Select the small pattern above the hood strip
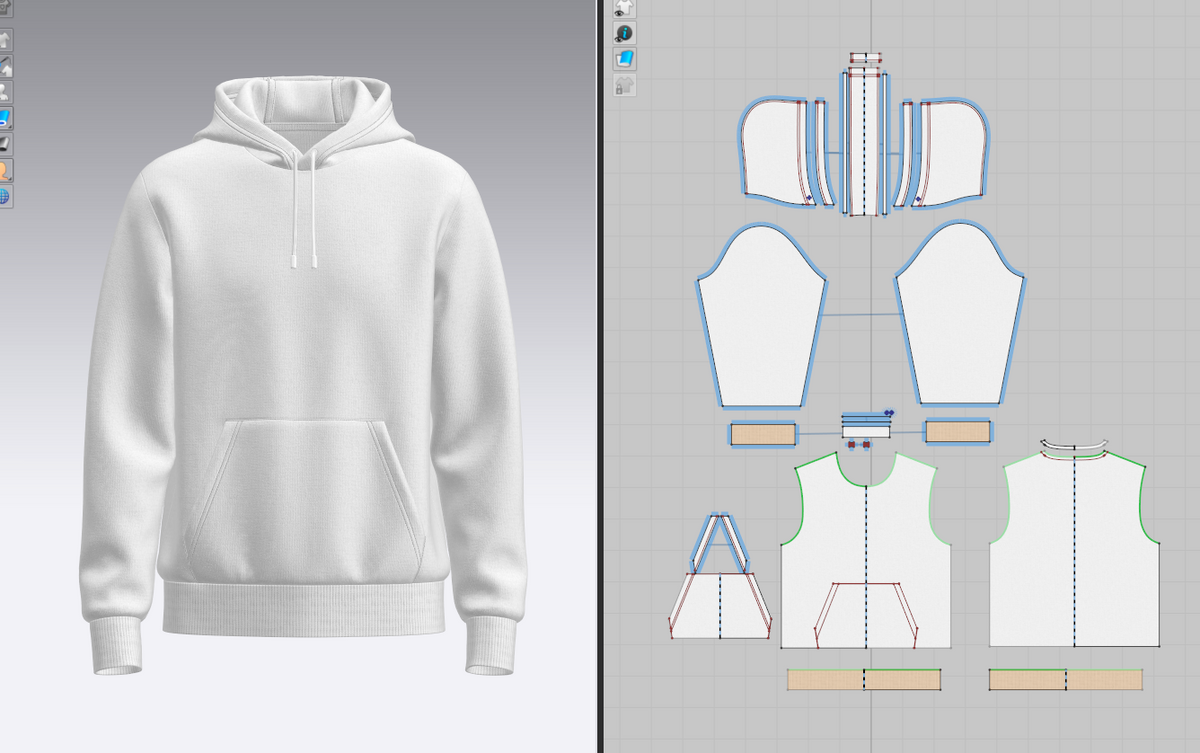The height and width of the screenshot is (753, 1200). [865, 58]
